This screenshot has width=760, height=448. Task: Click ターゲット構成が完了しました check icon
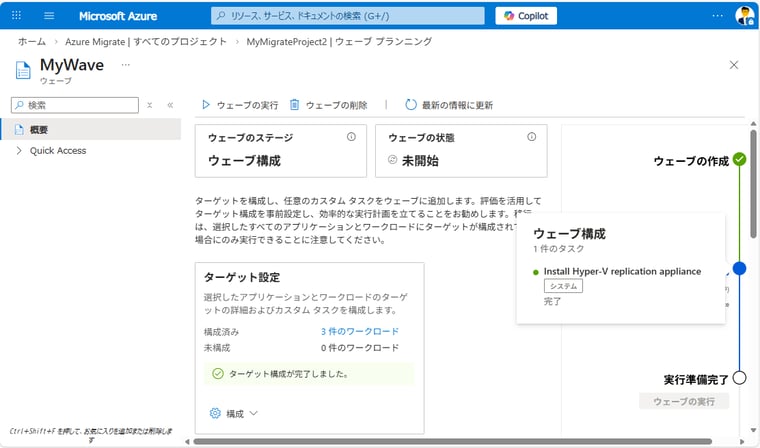tap(218, 374)
